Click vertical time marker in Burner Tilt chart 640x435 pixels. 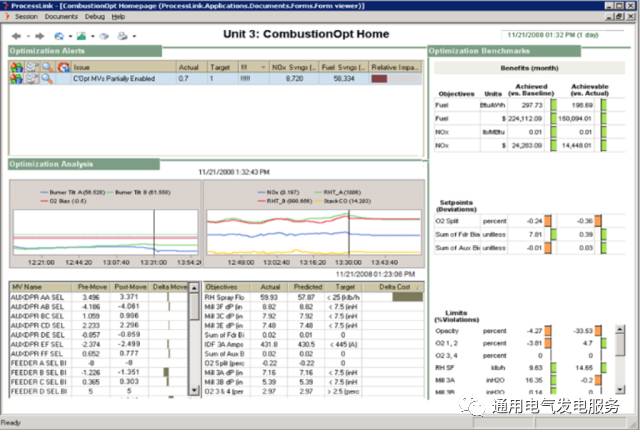[x=154, y=232]
